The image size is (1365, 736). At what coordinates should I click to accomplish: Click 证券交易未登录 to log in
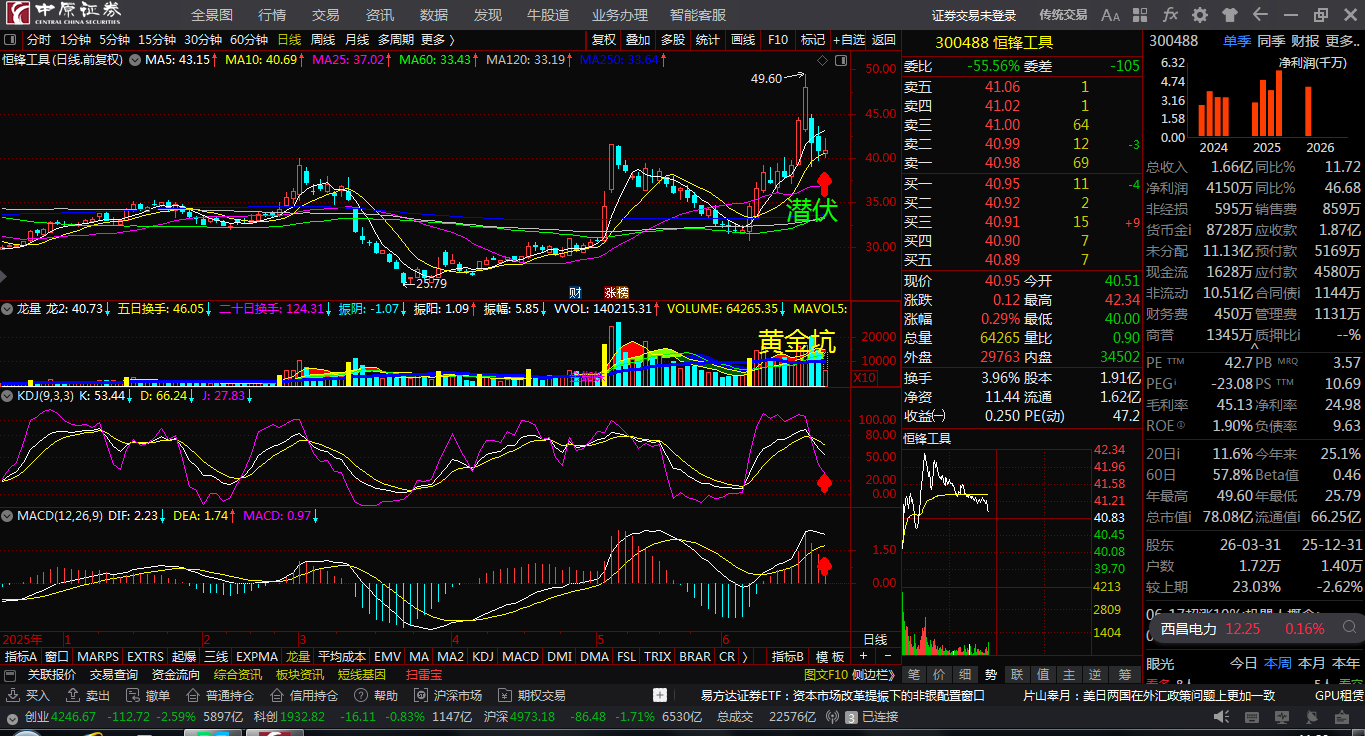click(x=974, y=15)
